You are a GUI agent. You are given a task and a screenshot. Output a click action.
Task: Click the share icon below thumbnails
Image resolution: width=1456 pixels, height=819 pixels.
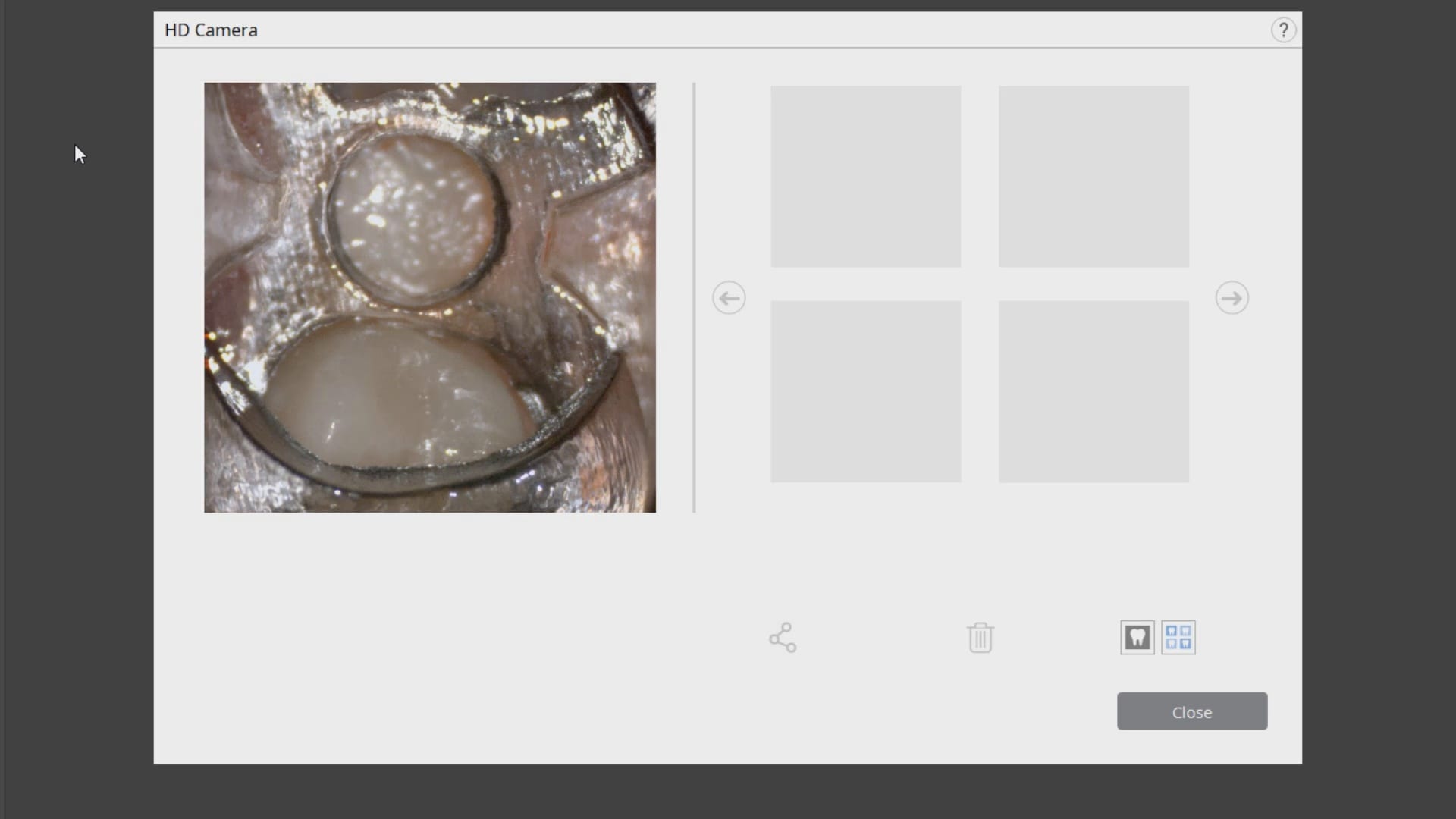click(x=783, y=638)
